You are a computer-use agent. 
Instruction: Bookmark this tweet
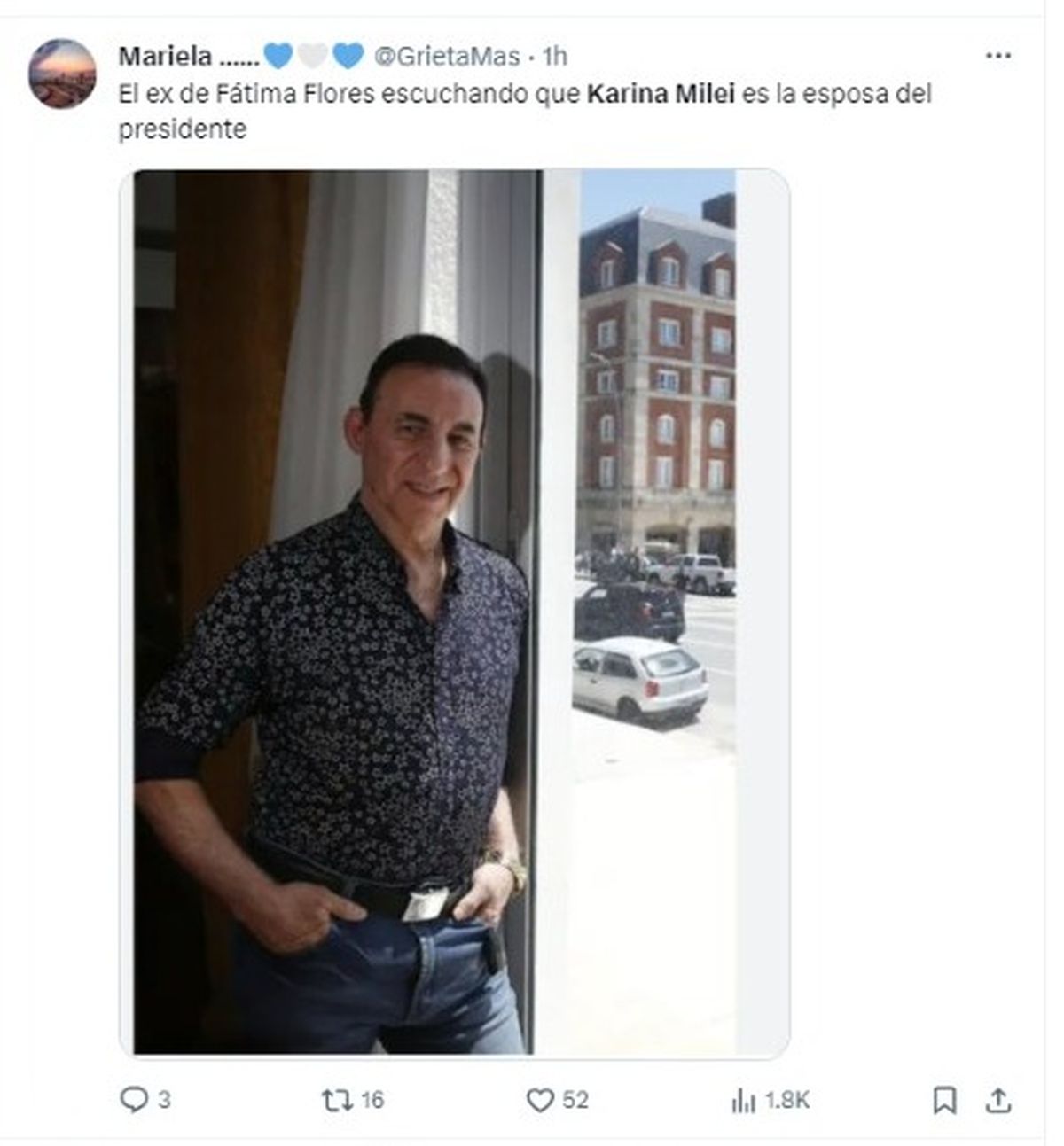click(944, 1101)
